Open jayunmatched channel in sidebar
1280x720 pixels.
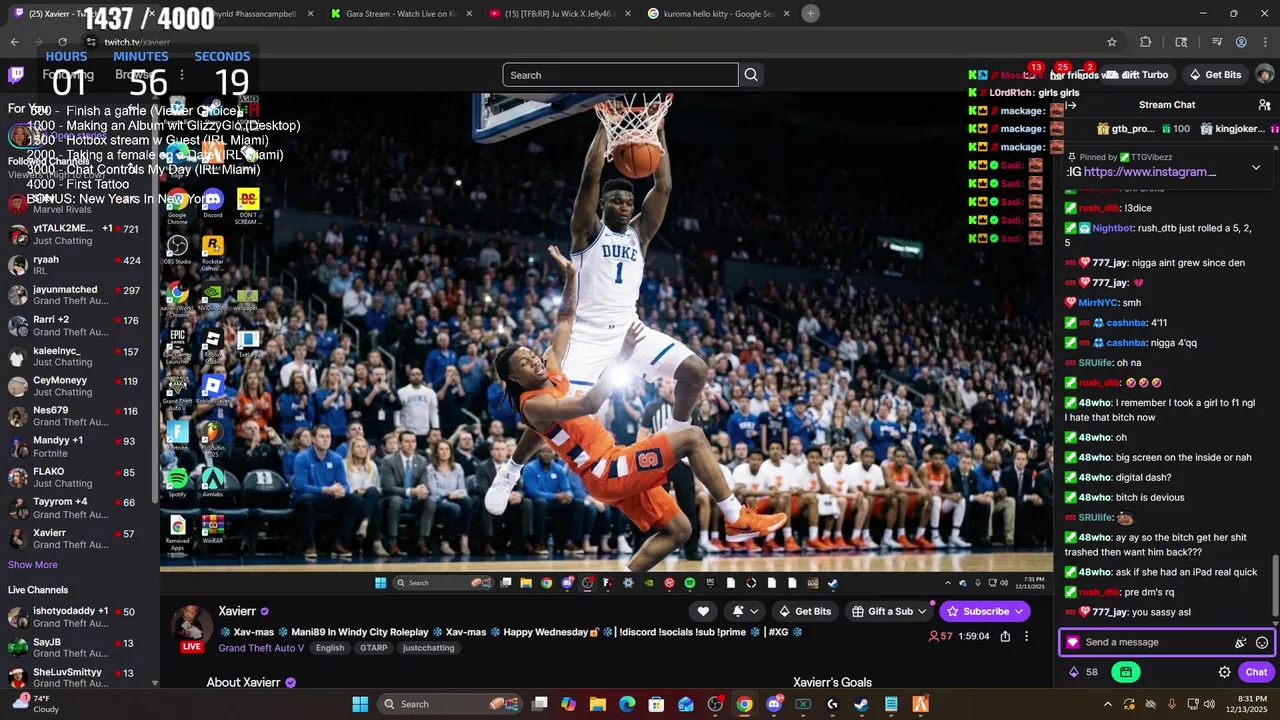[78, 295]
